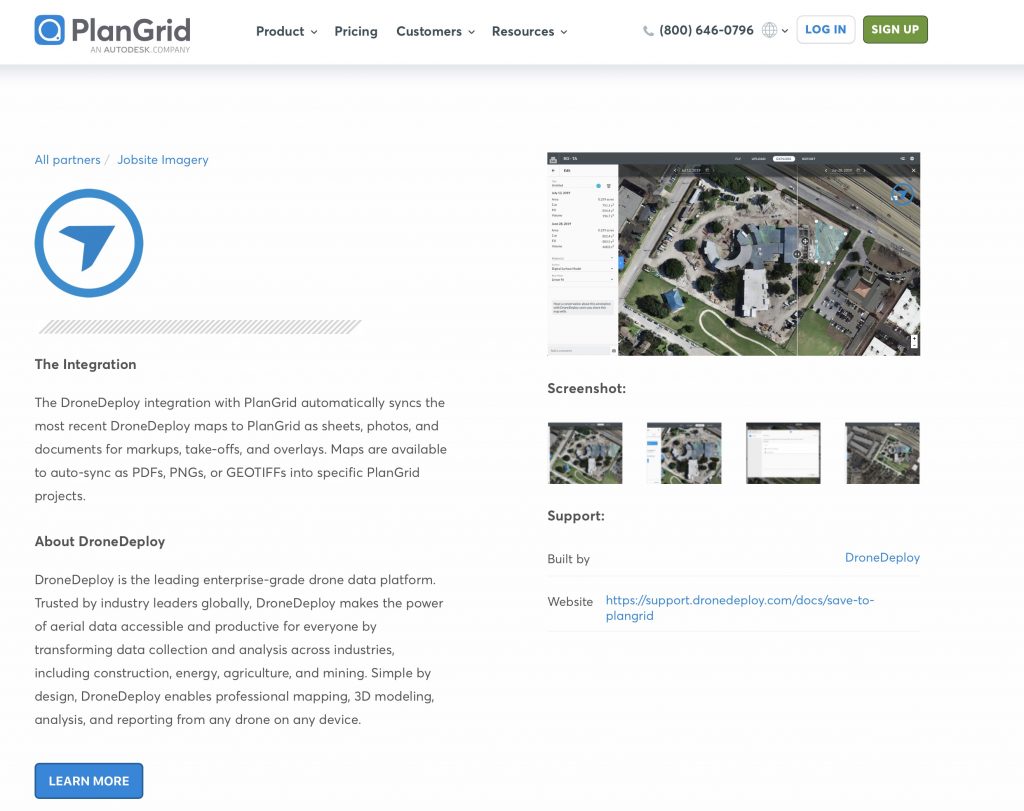Select the third thumbnail showing a white dialog
1024x811 pixels.
[783, 453]
